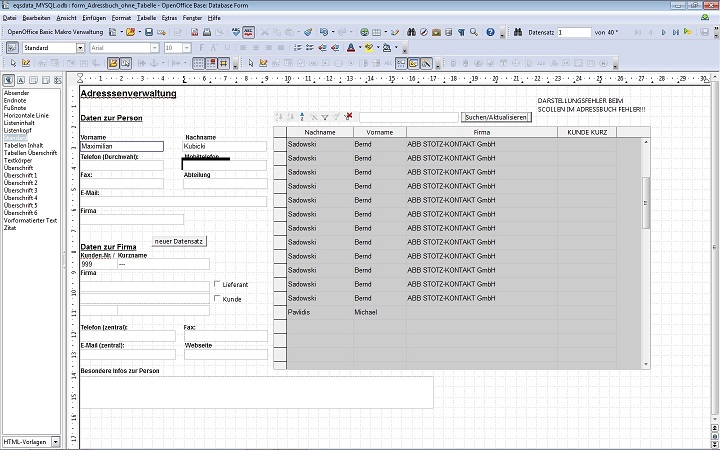Go to the next record arrow
This screenshot has width=720, height=450.
click(662, 32)
